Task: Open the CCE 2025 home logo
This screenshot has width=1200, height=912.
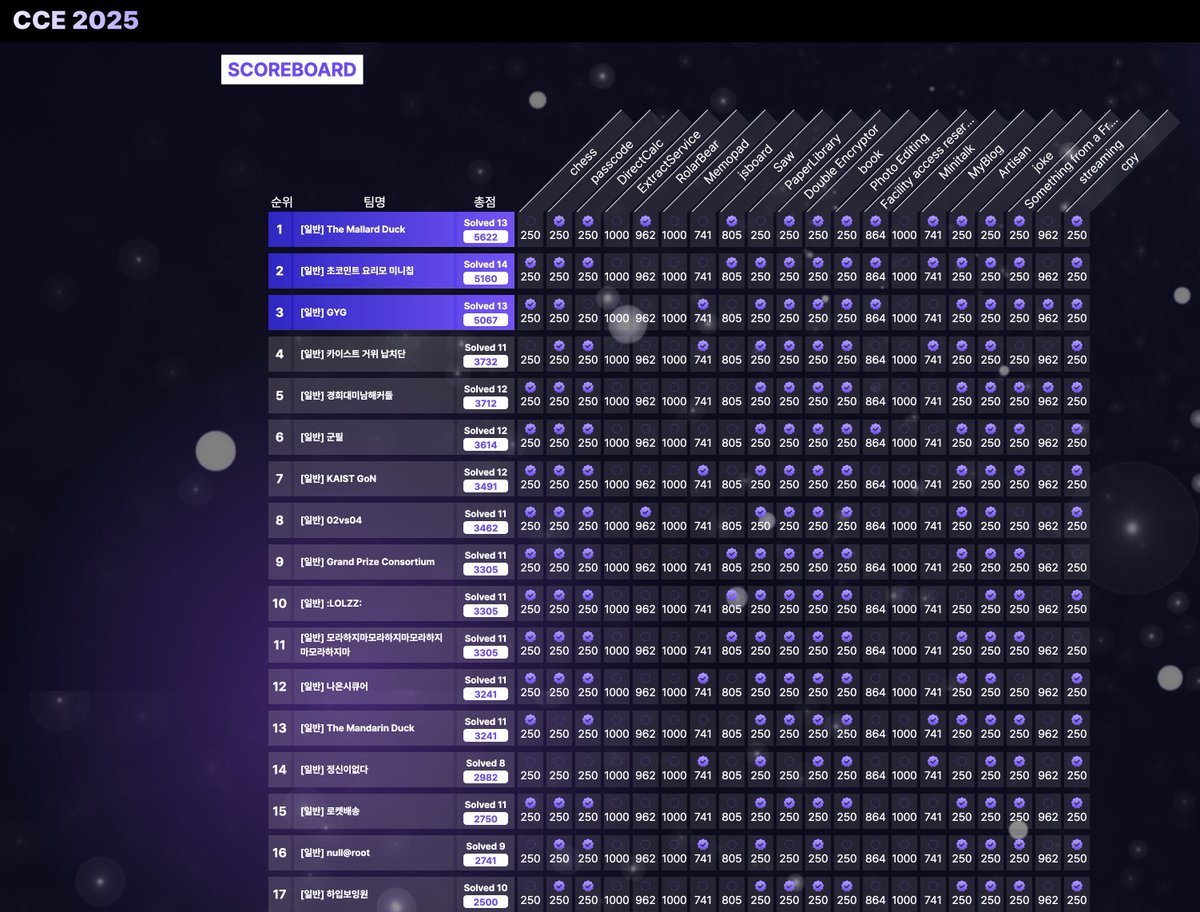Action: click(76, 20)
